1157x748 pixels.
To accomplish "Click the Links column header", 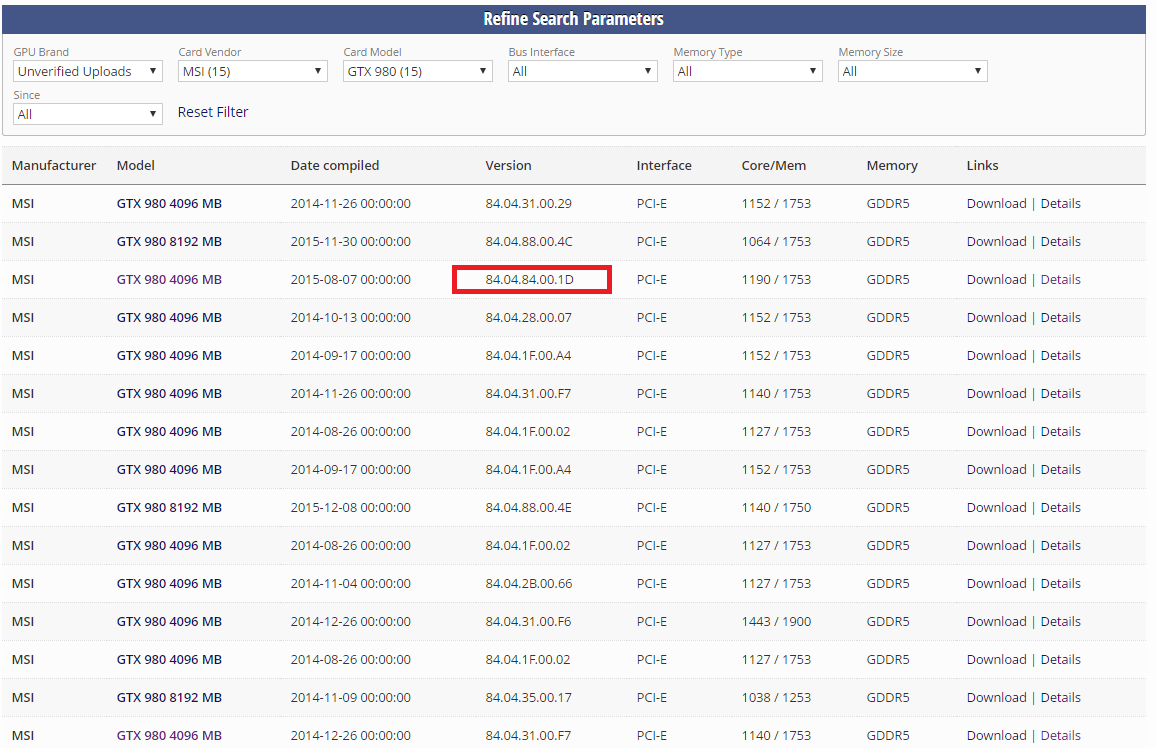I will [982, 165].
